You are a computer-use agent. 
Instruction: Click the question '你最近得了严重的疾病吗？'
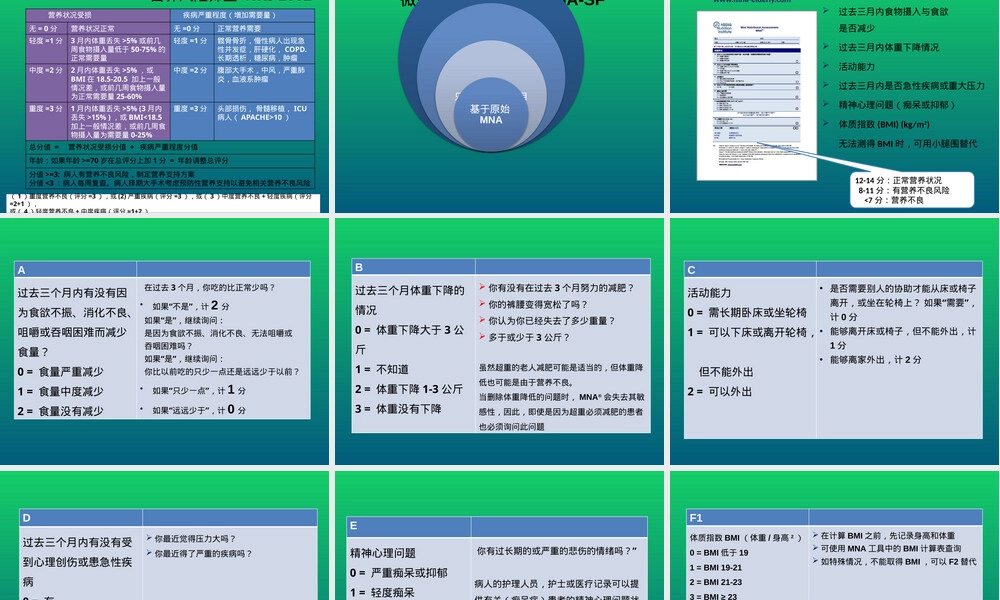203,554
